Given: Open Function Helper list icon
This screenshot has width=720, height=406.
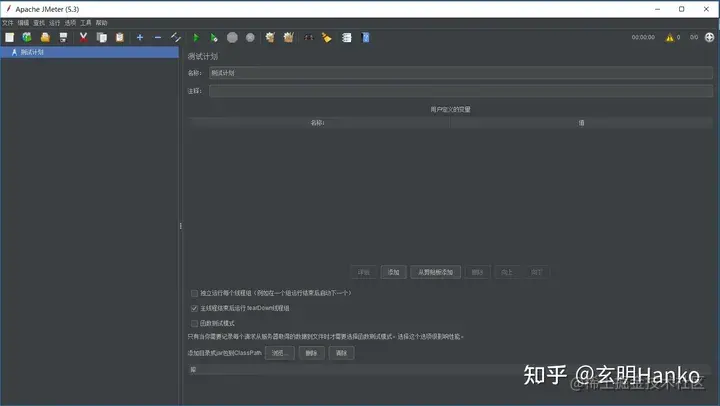Looking at the screenshot, I should pyautogui.click(x=347, y=38).
